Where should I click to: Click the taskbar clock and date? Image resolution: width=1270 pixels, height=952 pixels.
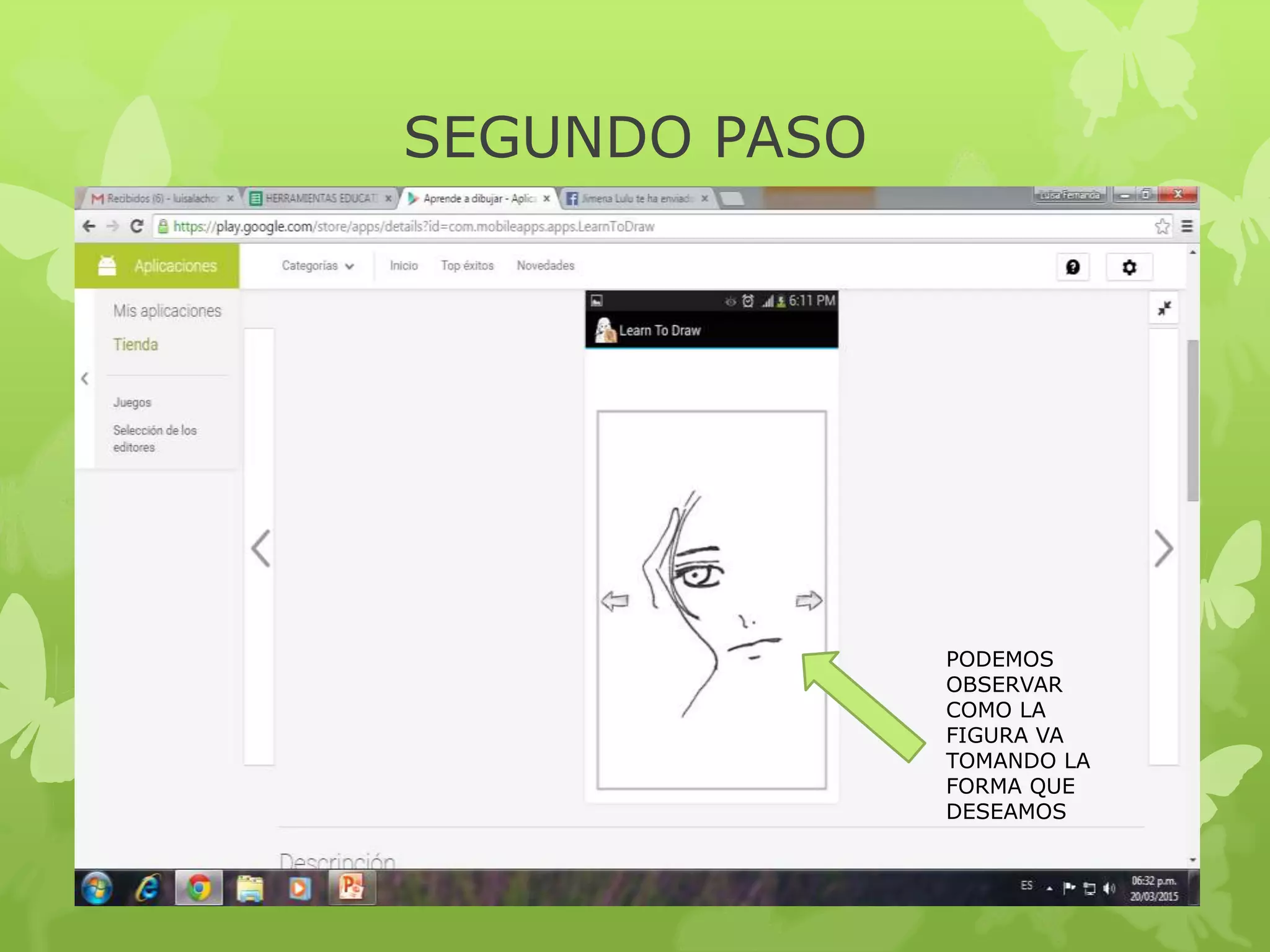[x=1153, y=889]
